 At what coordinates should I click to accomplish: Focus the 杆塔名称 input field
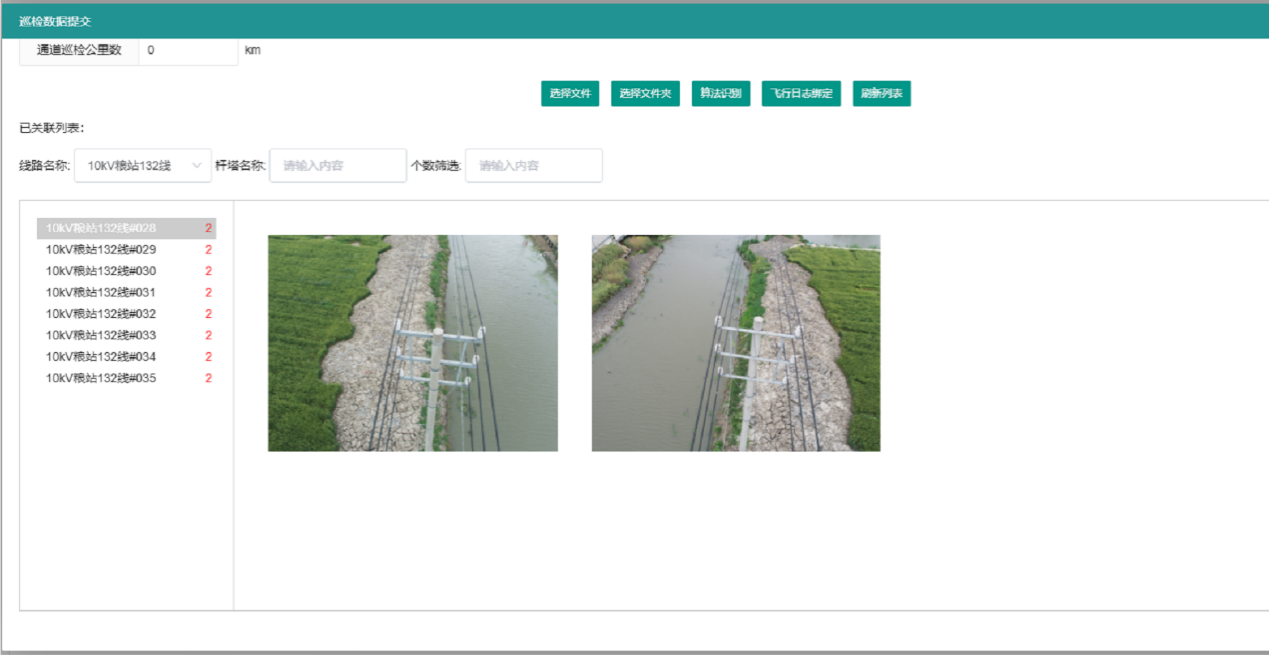point(338,165)
